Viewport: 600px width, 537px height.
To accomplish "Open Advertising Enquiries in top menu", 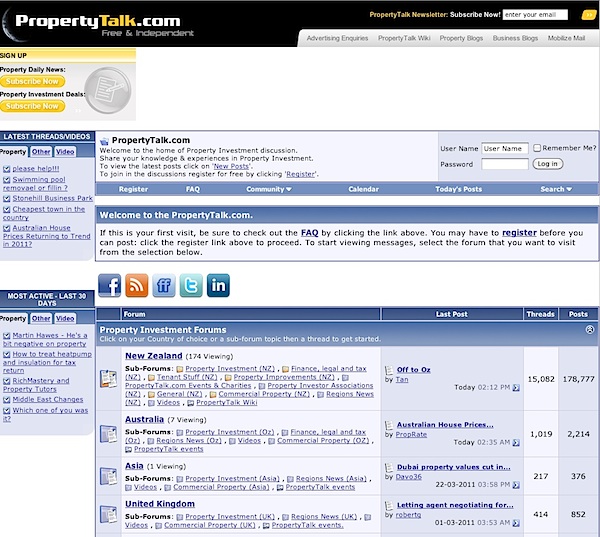I will (x=337, y=38).
